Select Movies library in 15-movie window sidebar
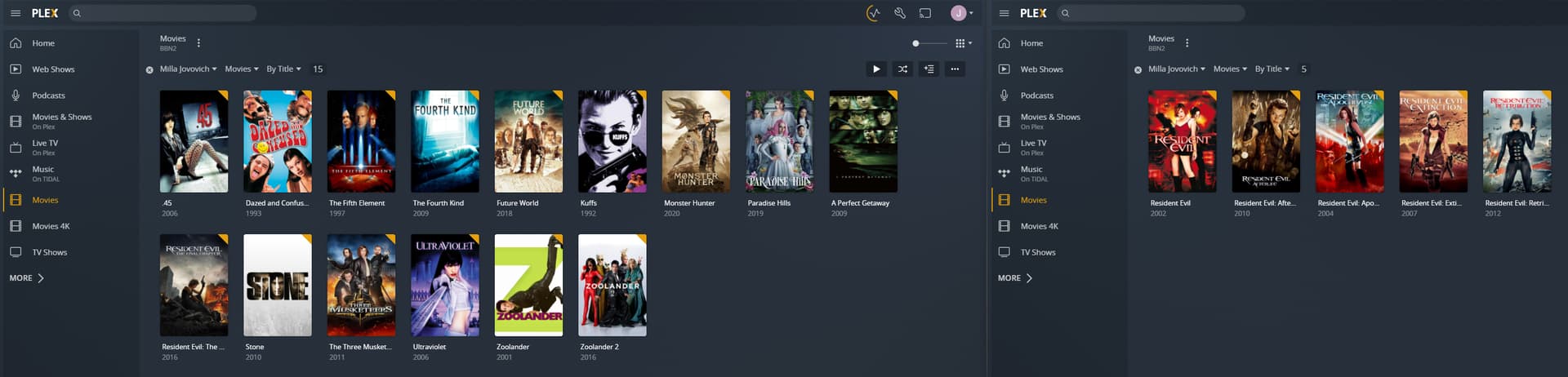Viewport: 1568px width, 377px height. coord(69,200)
